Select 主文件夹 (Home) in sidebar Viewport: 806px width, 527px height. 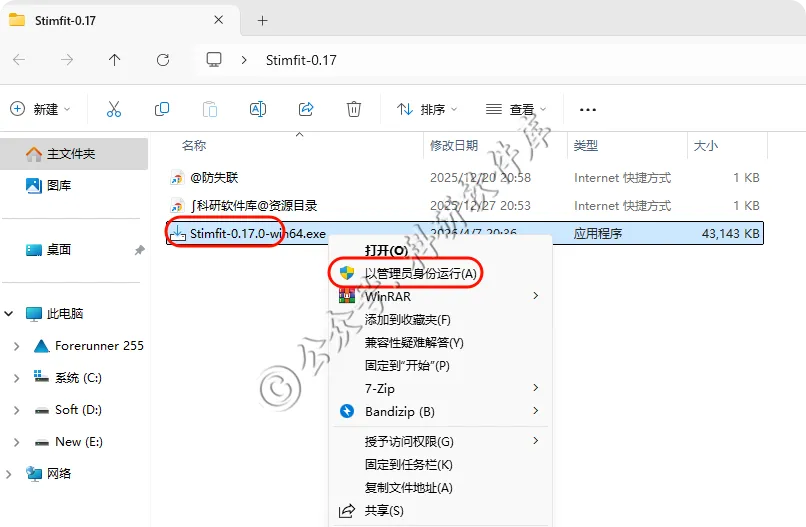[74, 154]
